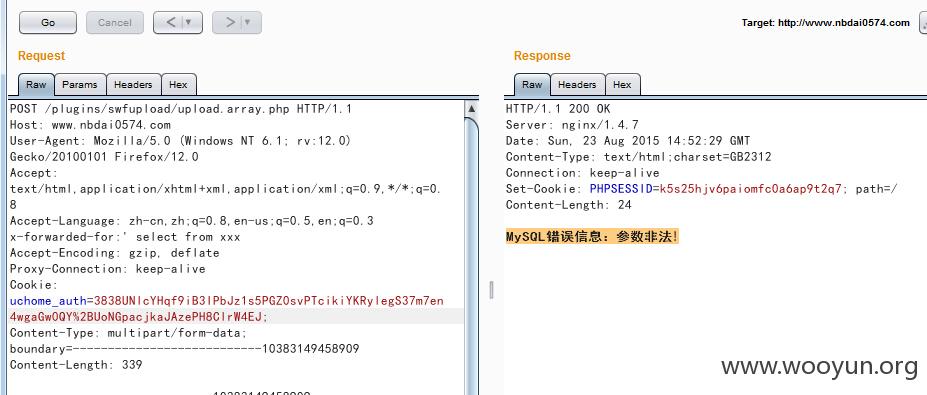Click the Proxy-Connection: keep-alive line
This screenshot has height=395, width=927.
108,268
